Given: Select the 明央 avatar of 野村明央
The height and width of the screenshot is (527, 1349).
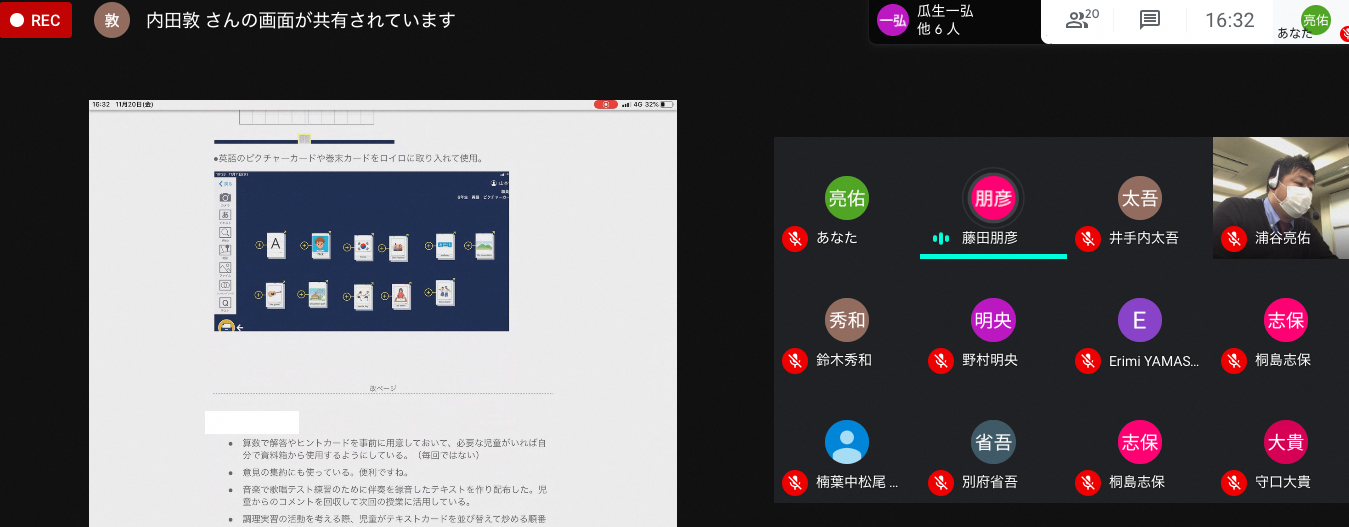Looking at the screenshot, I should click(x=993, y=320).
